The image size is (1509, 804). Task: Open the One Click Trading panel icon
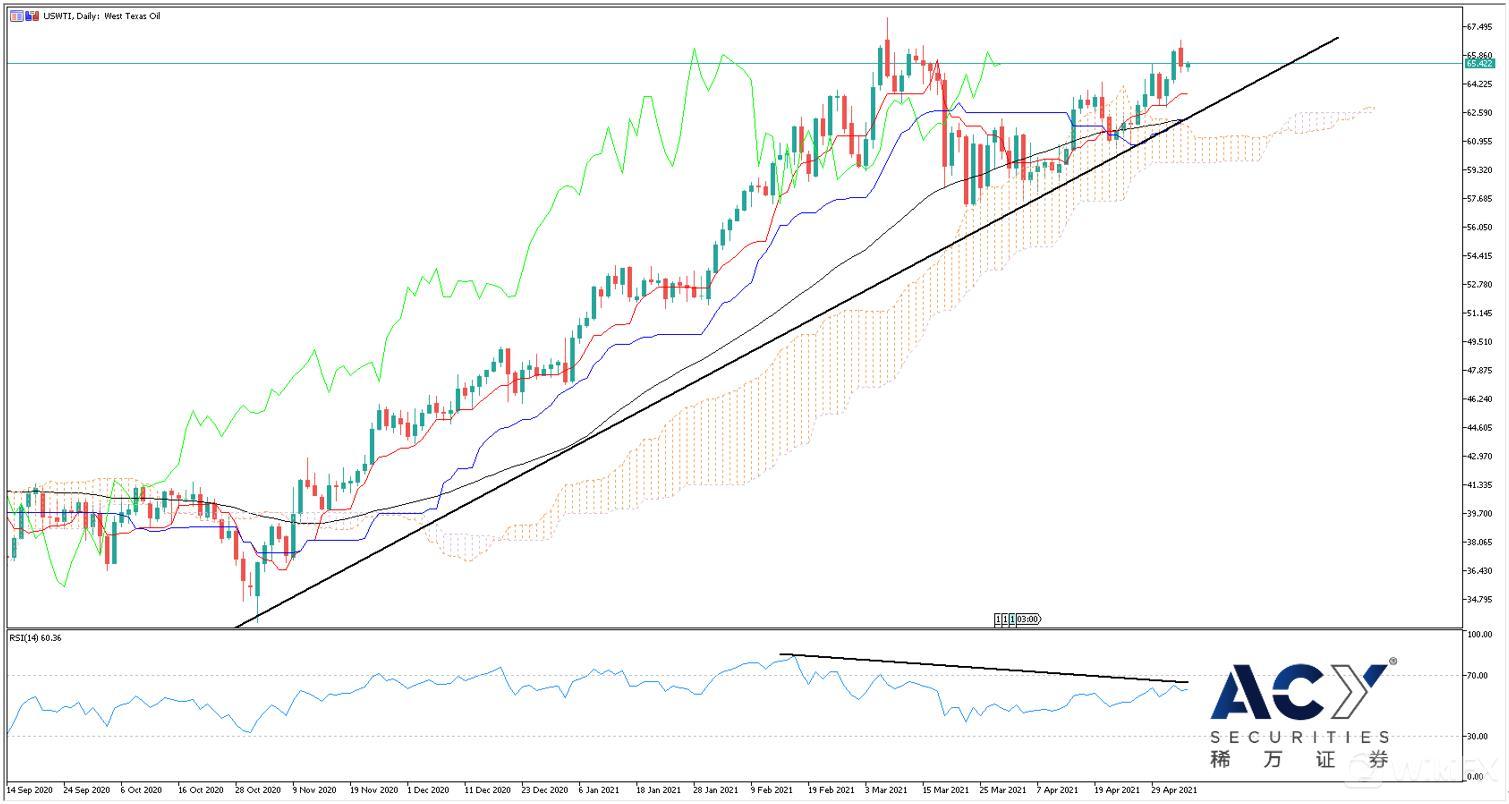(17, 16)
